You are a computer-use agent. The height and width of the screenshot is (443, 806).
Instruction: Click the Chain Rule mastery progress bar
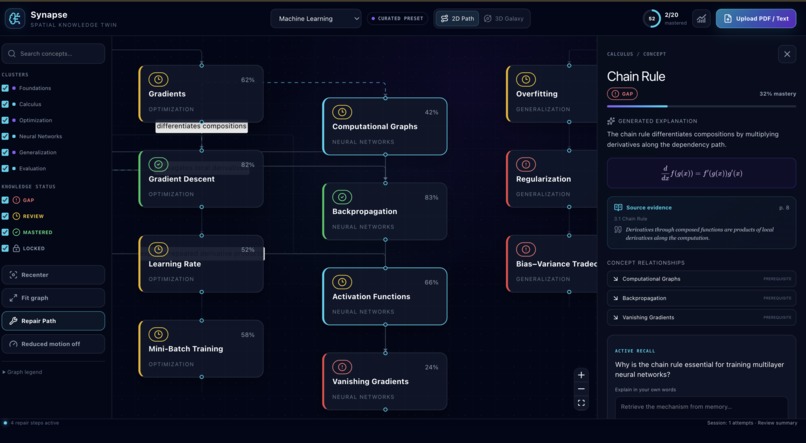tap(701, 106)
